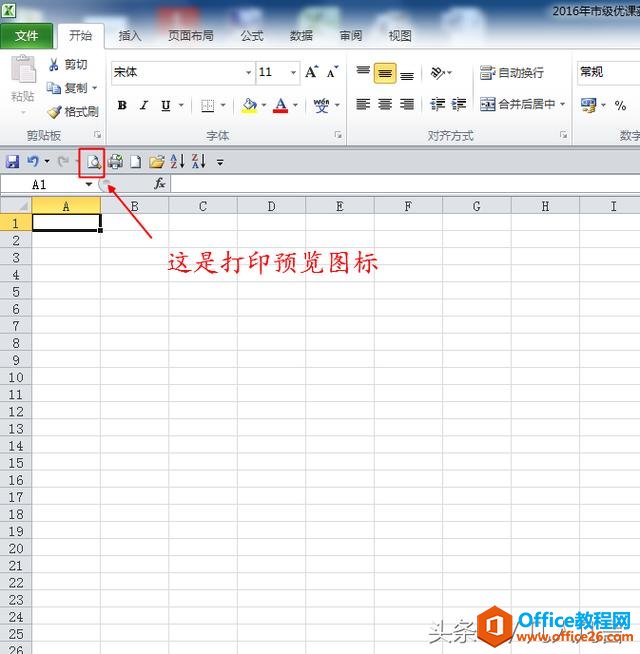The height and width of the screenshot is (654, 640).
Task: Click the Cut (剪切) scissors icon
Action: click(54, 65)
